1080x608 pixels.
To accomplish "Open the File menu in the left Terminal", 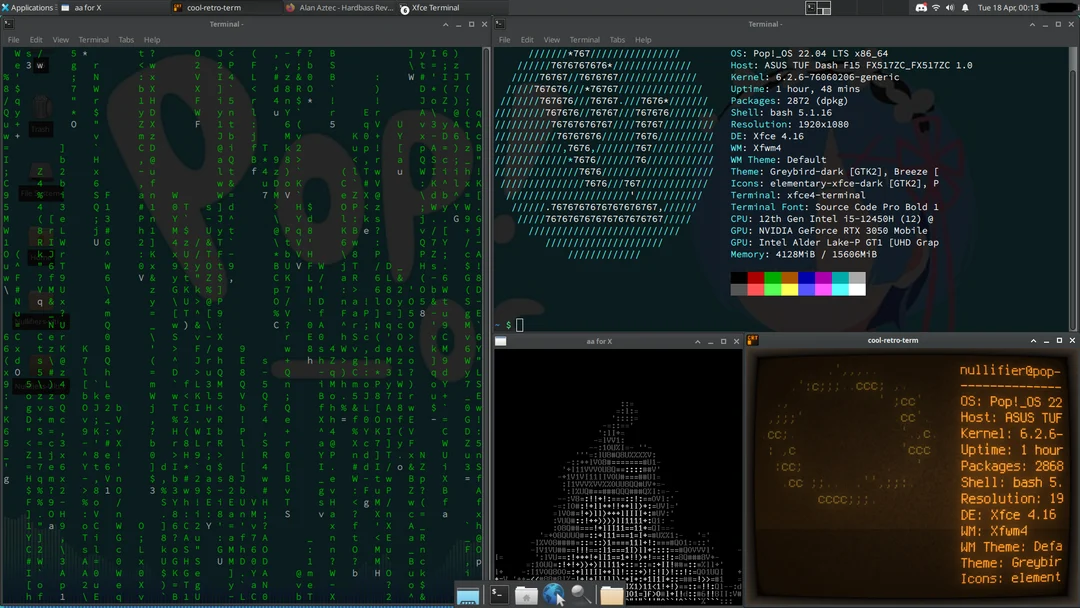I will [x=13, y=40].
